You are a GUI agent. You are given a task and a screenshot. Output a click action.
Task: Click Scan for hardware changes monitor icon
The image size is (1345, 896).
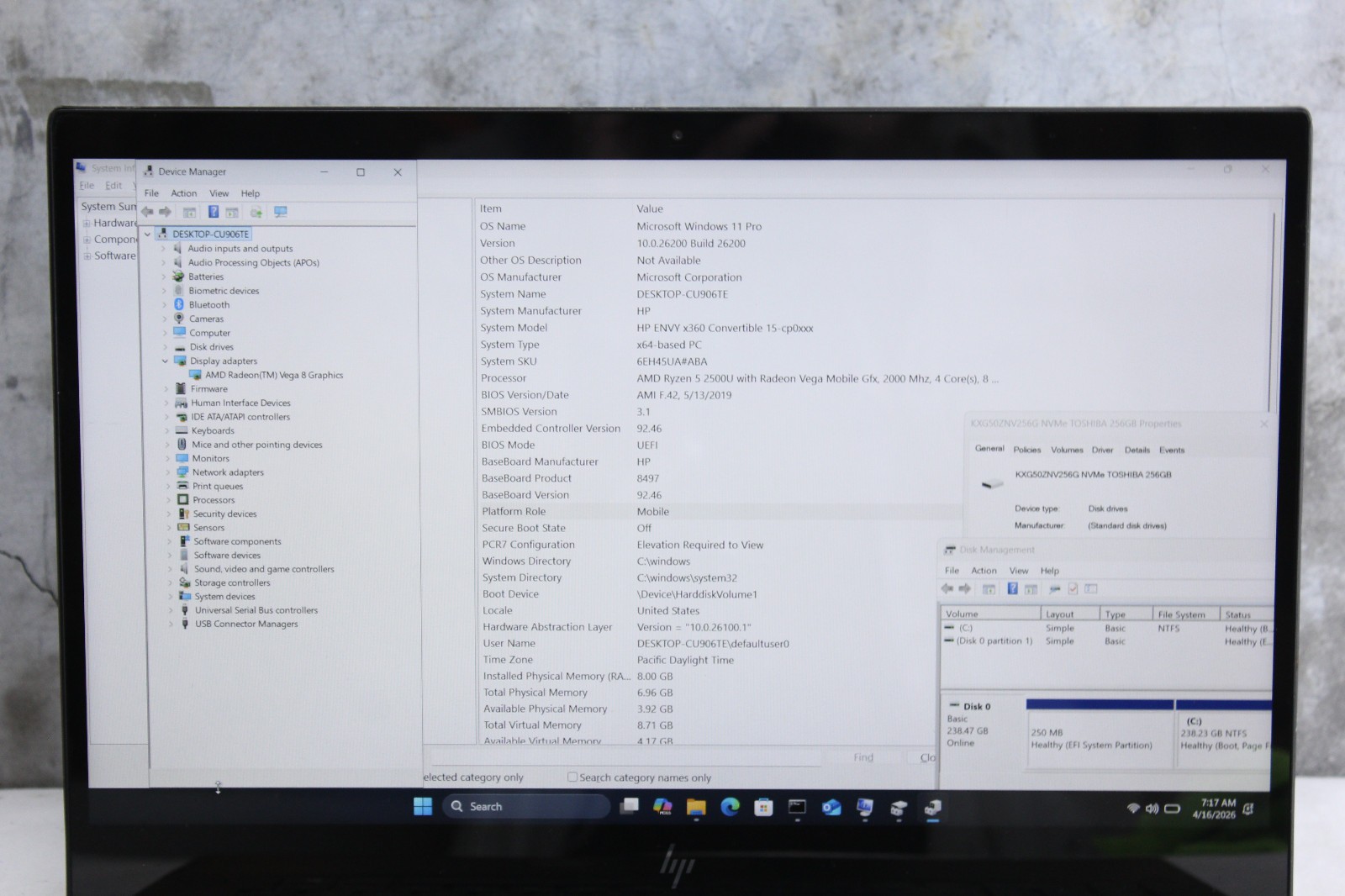click(x=281, y=212)
